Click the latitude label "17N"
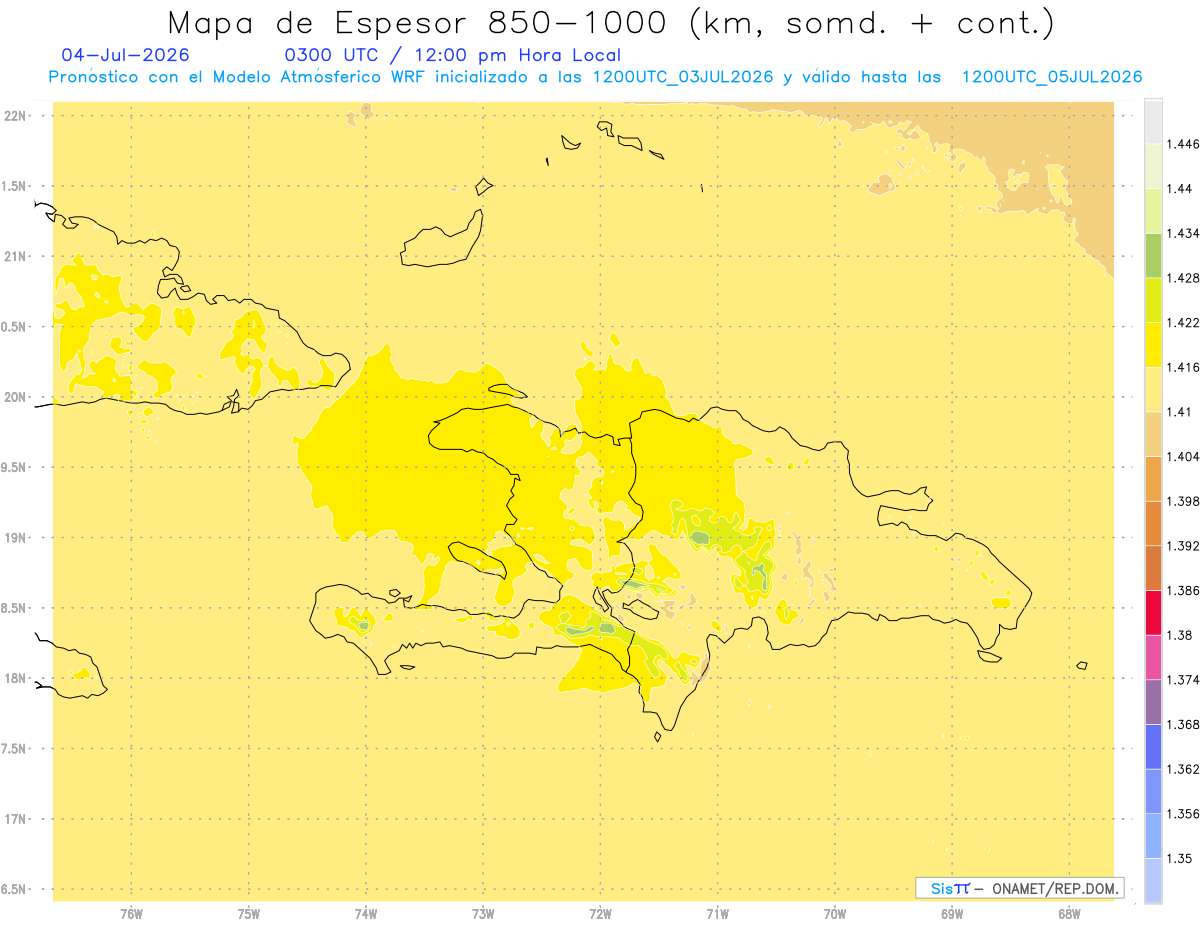This screenshot has width=1200, height=927. 17,819
